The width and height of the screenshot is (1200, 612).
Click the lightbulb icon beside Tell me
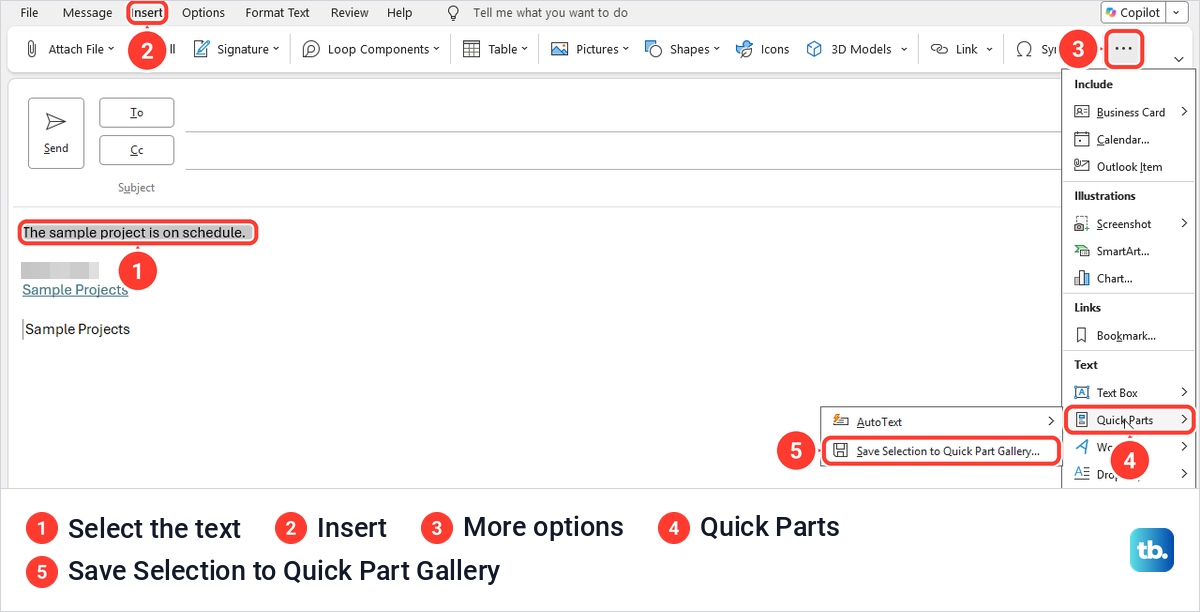pyautogui.click(x=454, y=13)
